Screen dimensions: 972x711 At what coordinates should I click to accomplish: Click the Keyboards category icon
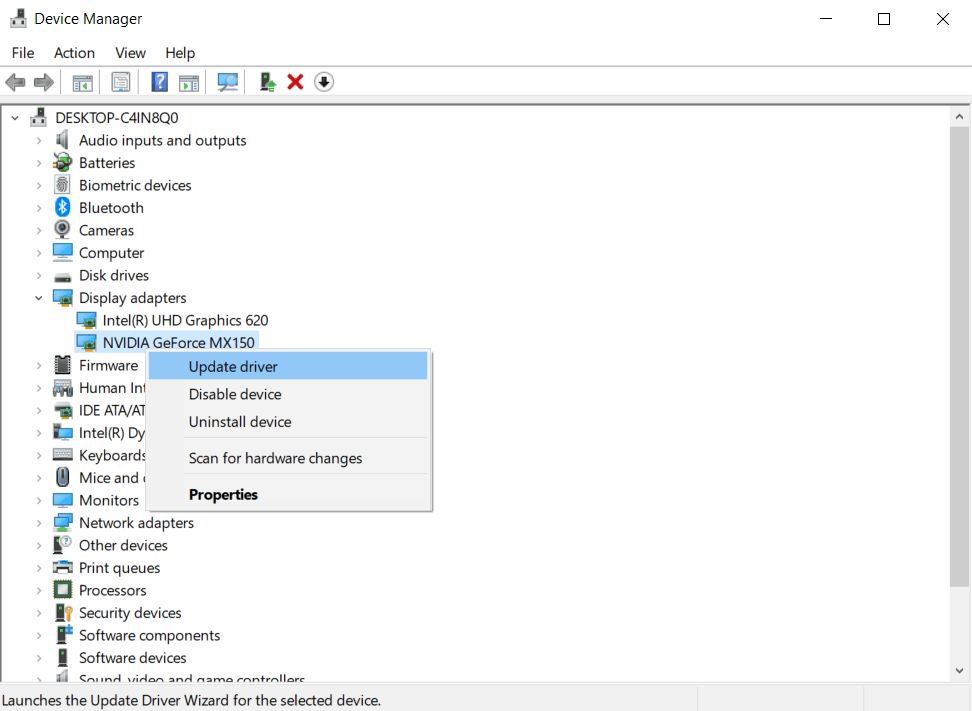pos(63,455)
